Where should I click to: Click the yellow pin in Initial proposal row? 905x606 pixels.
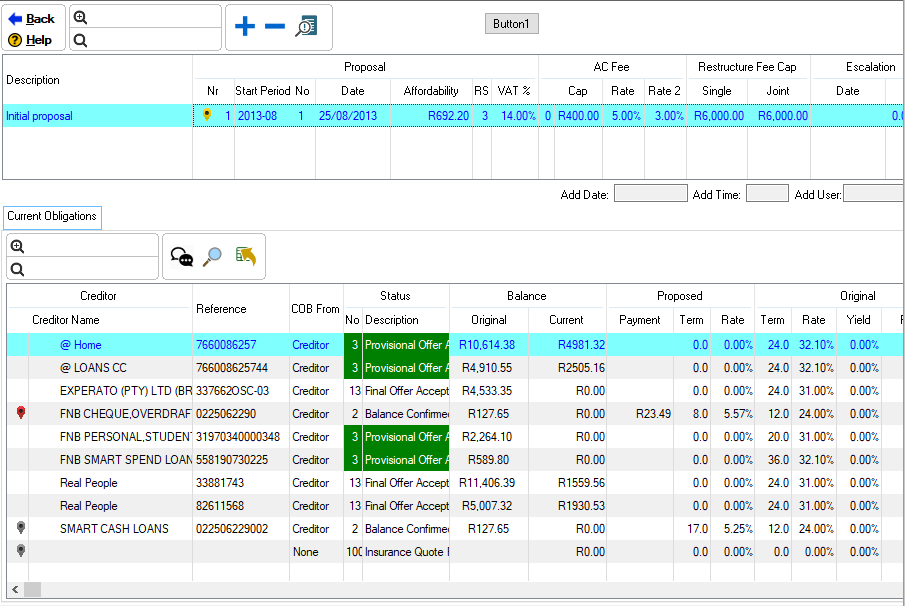(207, 116)
